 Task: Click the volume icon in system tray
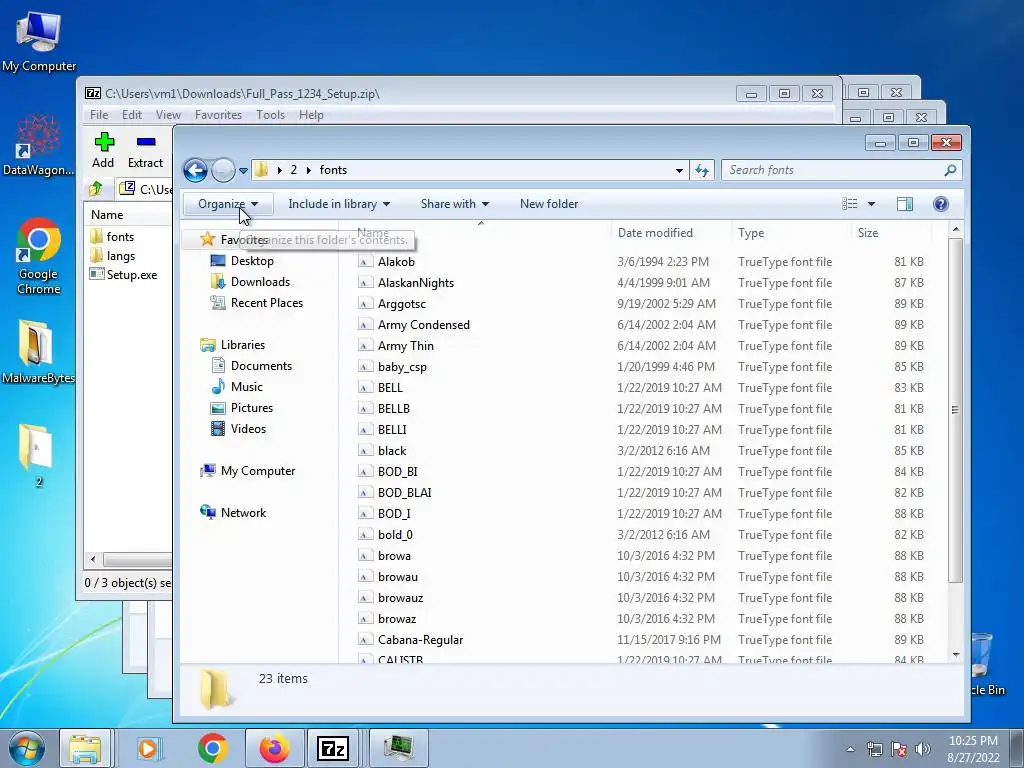coord(923,748)
